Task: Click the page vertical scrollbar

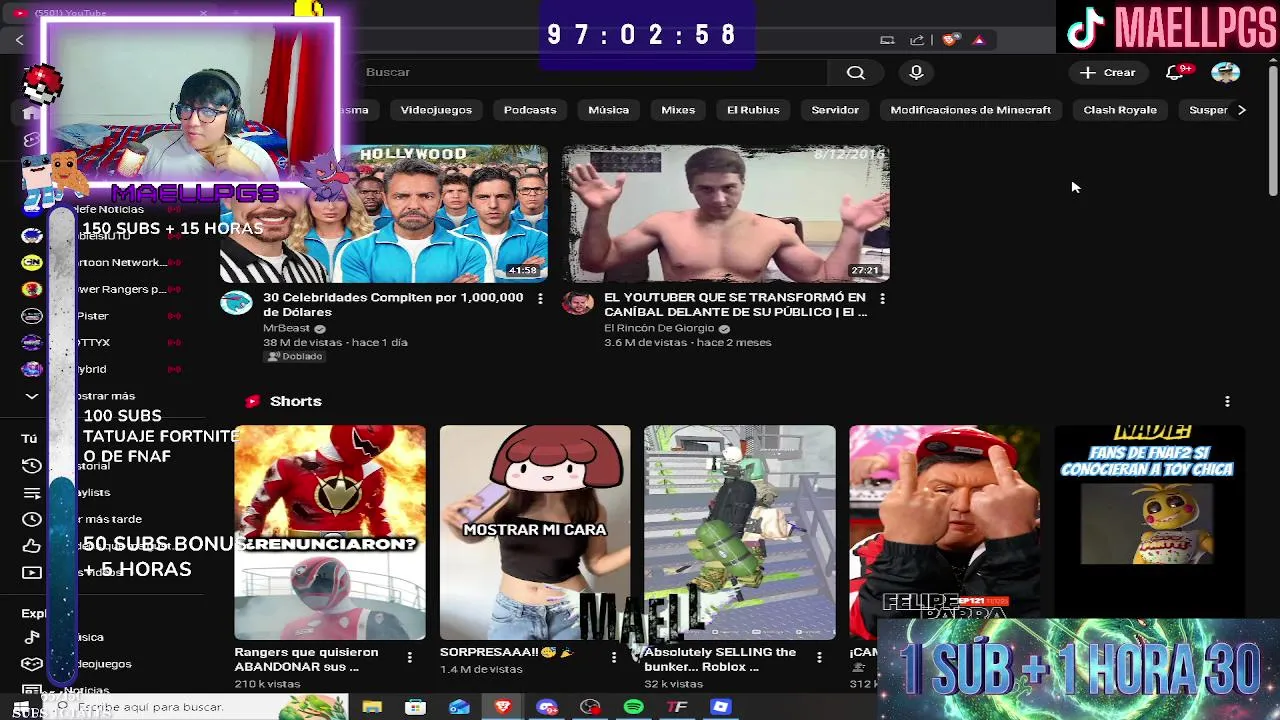Action: pos(1272,130)
